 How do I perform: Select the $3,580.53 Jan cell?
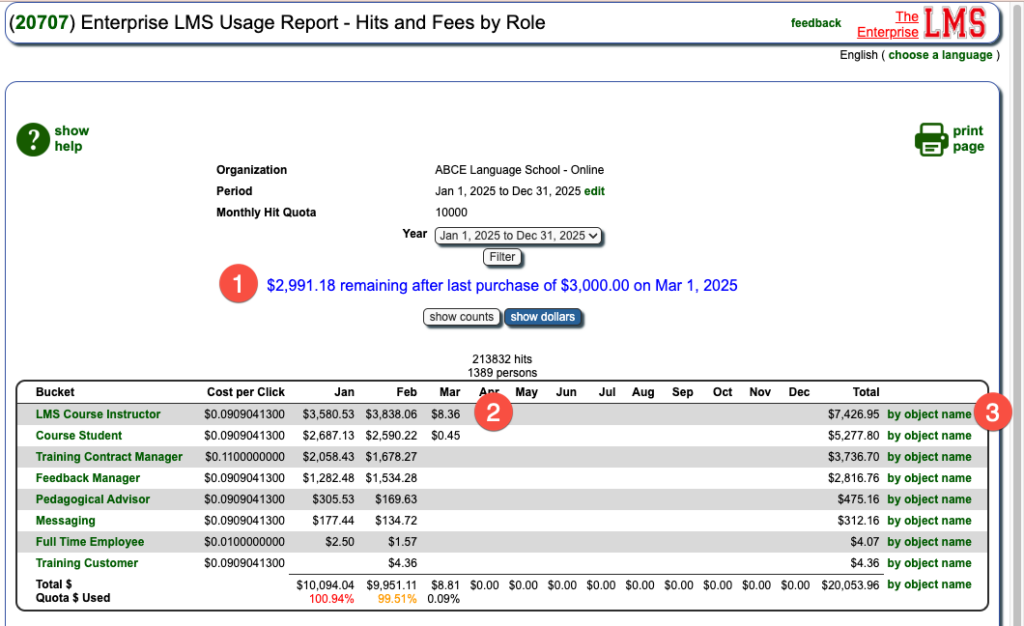pyautogui.click(x=328, y=415)
